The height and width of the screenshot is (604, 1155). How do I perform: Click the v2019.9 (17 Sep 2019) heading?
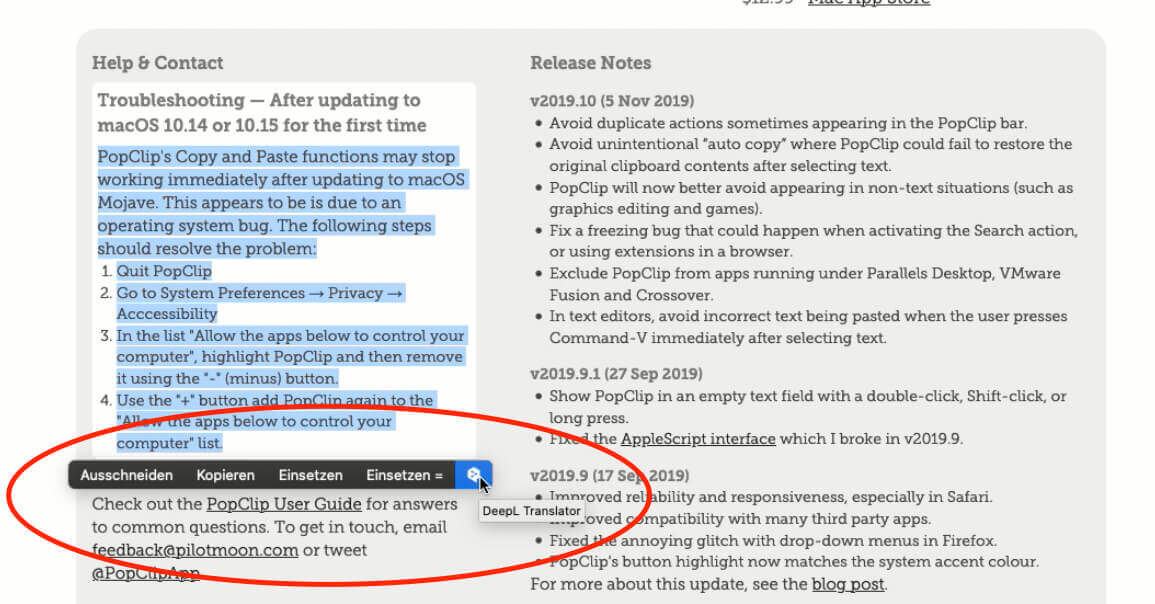[x=610, y=475]
